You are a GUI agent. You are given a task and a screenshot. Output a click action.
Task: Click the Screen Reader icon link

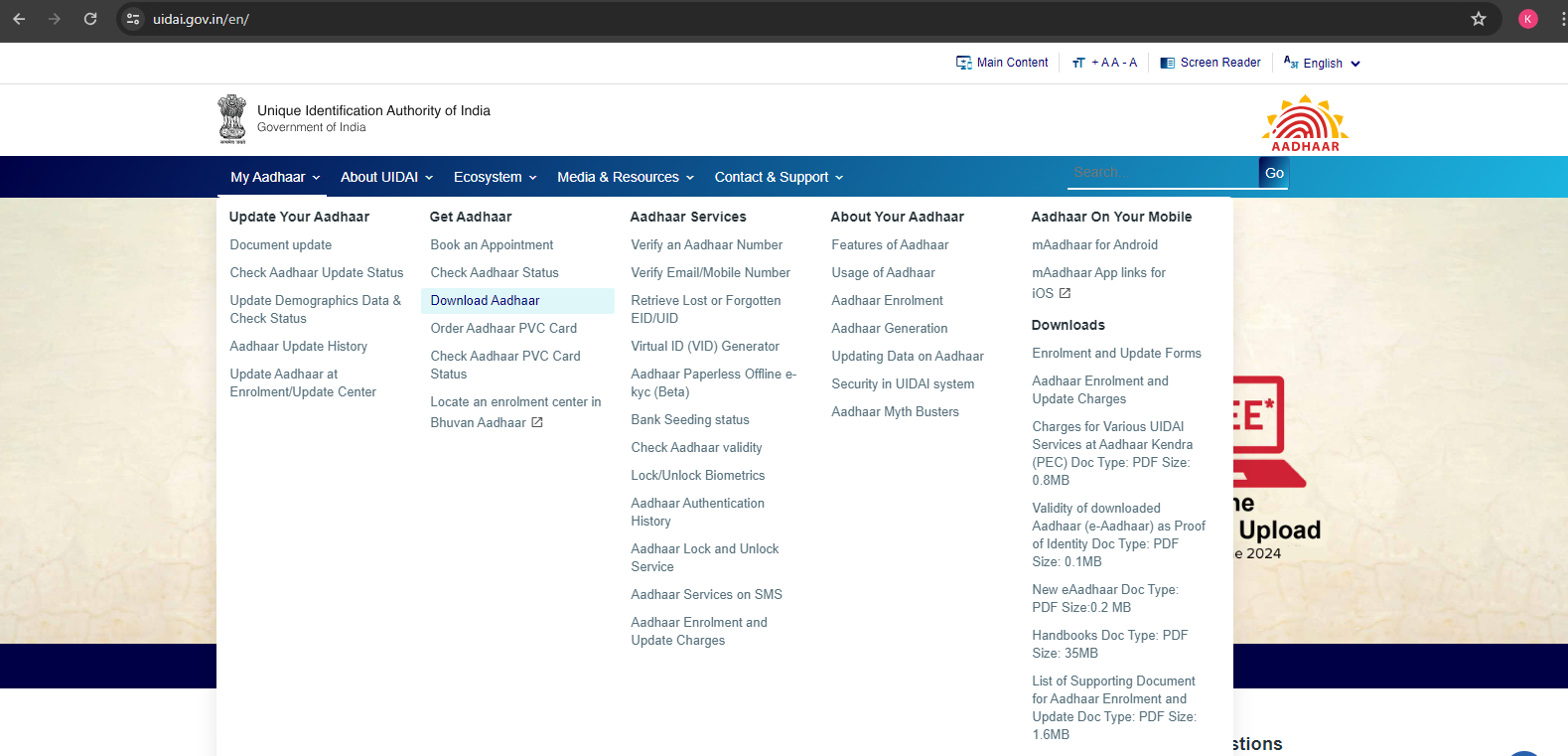1168,63
